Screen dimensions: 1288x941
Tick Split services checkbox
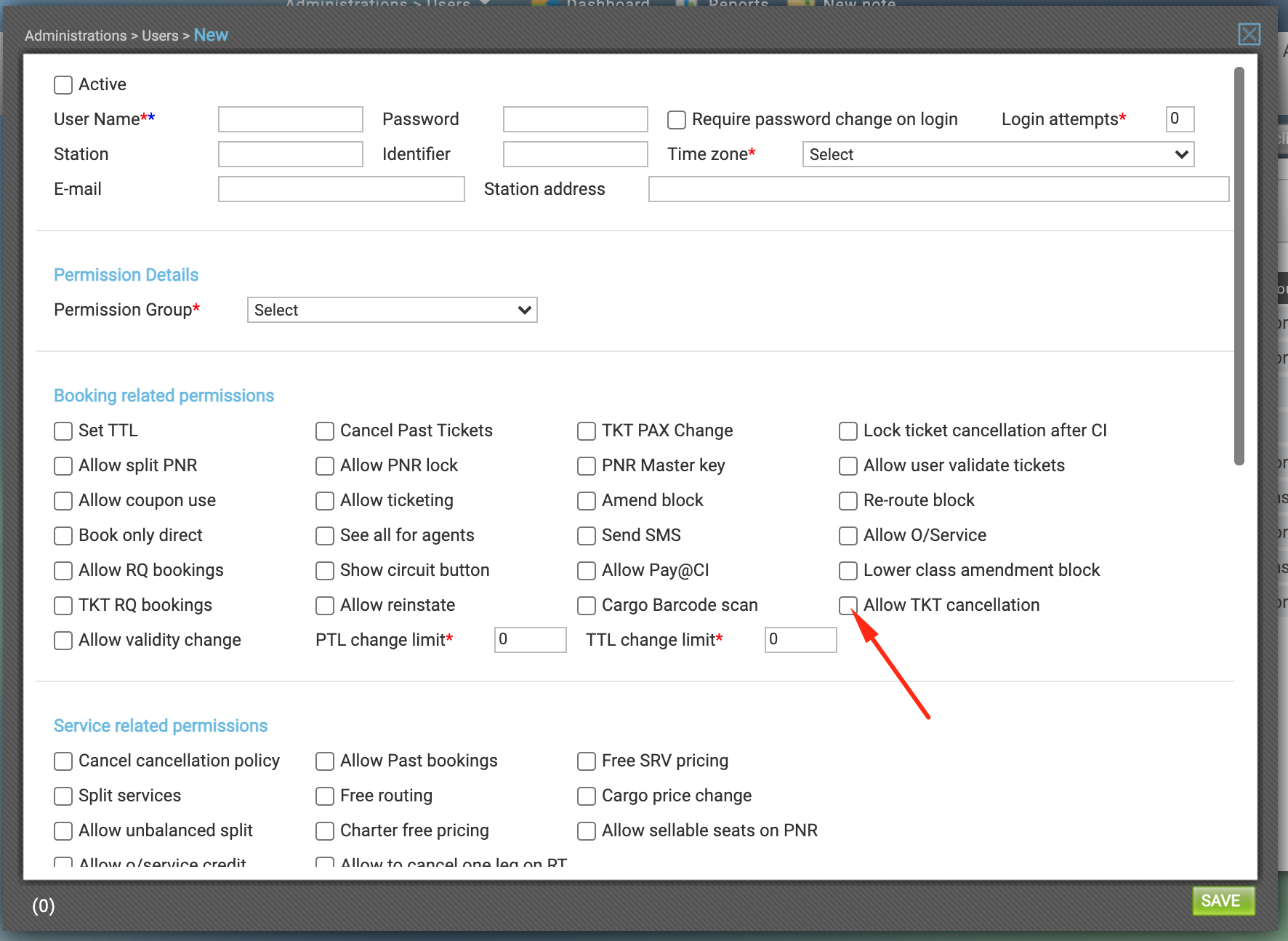pyautogui.click(x=63, y=796)
